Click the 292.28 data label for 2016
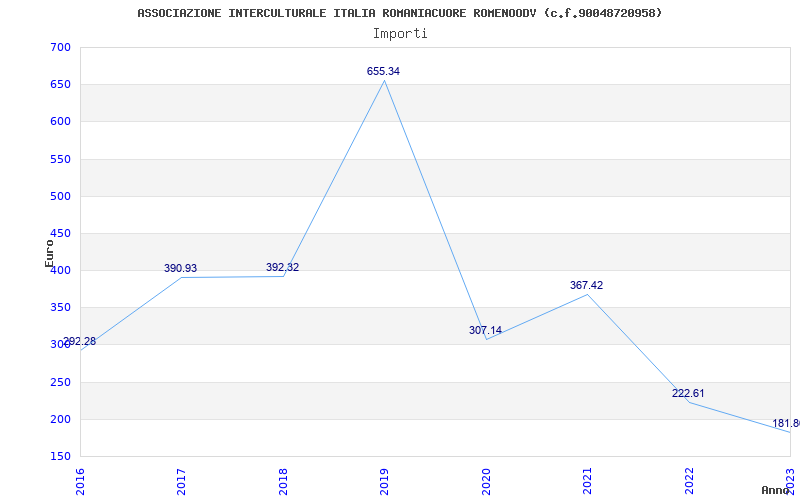This screenshot has width=800, height=500. pyautogui.click(x=79, y=342)
